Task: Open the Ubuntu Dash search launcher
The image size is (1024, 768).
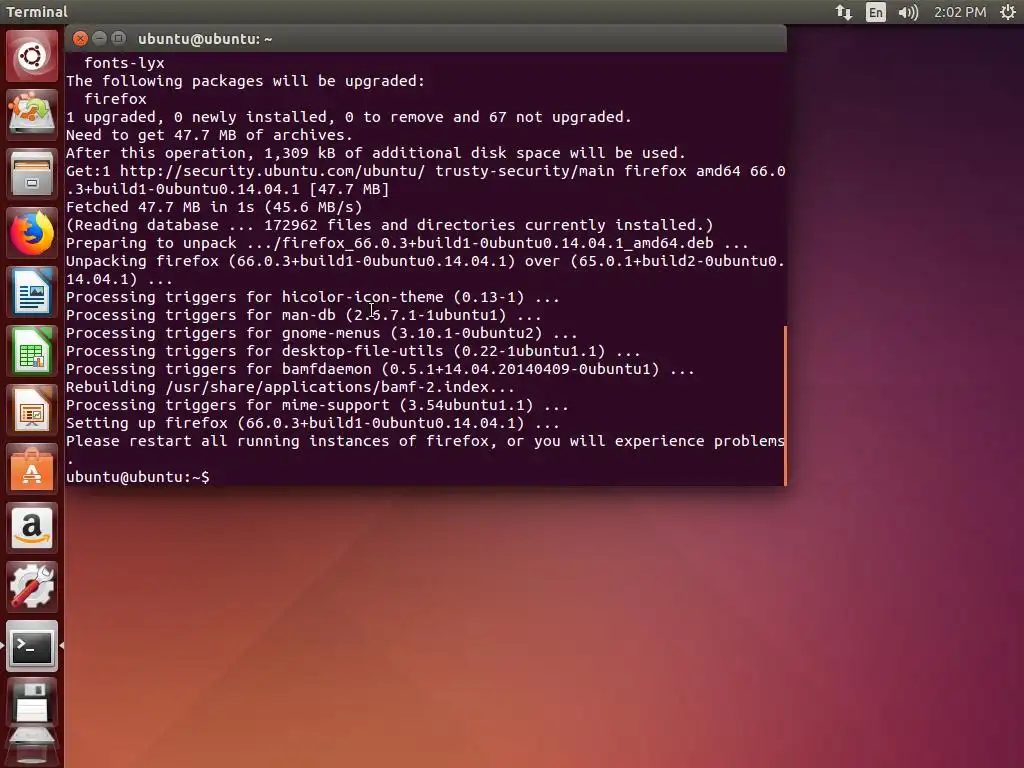Action: coord(32,56)
